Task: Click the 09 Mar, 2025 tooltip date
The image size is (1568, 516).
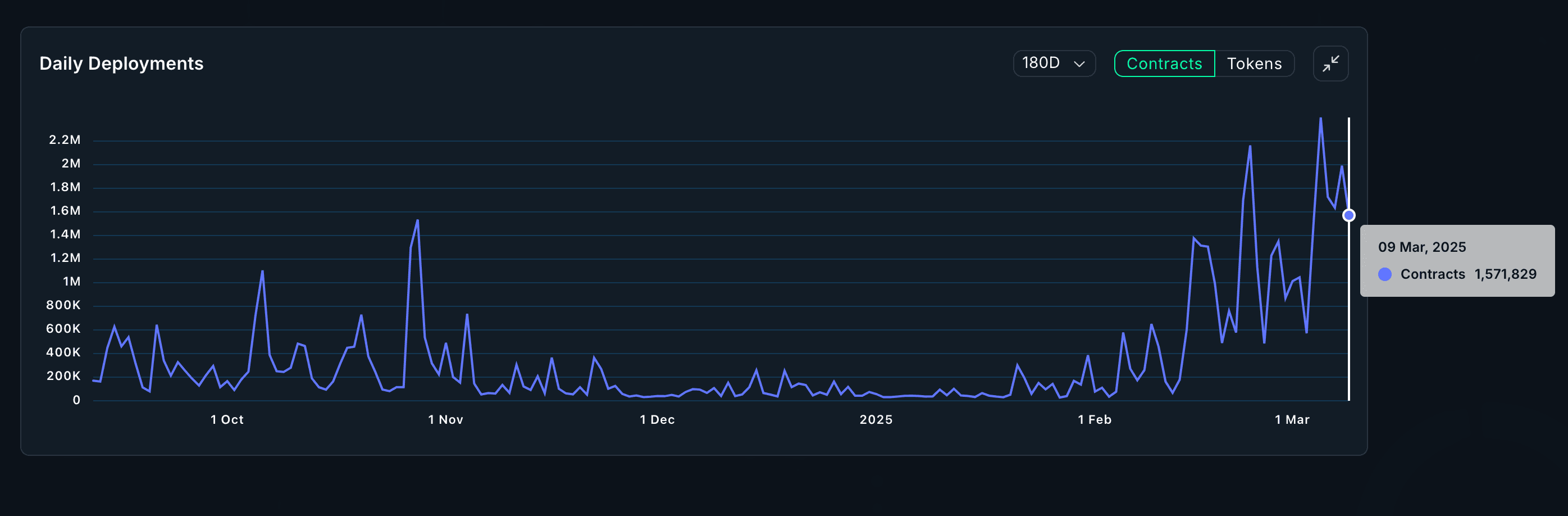Action: (x=1422, y=247)
